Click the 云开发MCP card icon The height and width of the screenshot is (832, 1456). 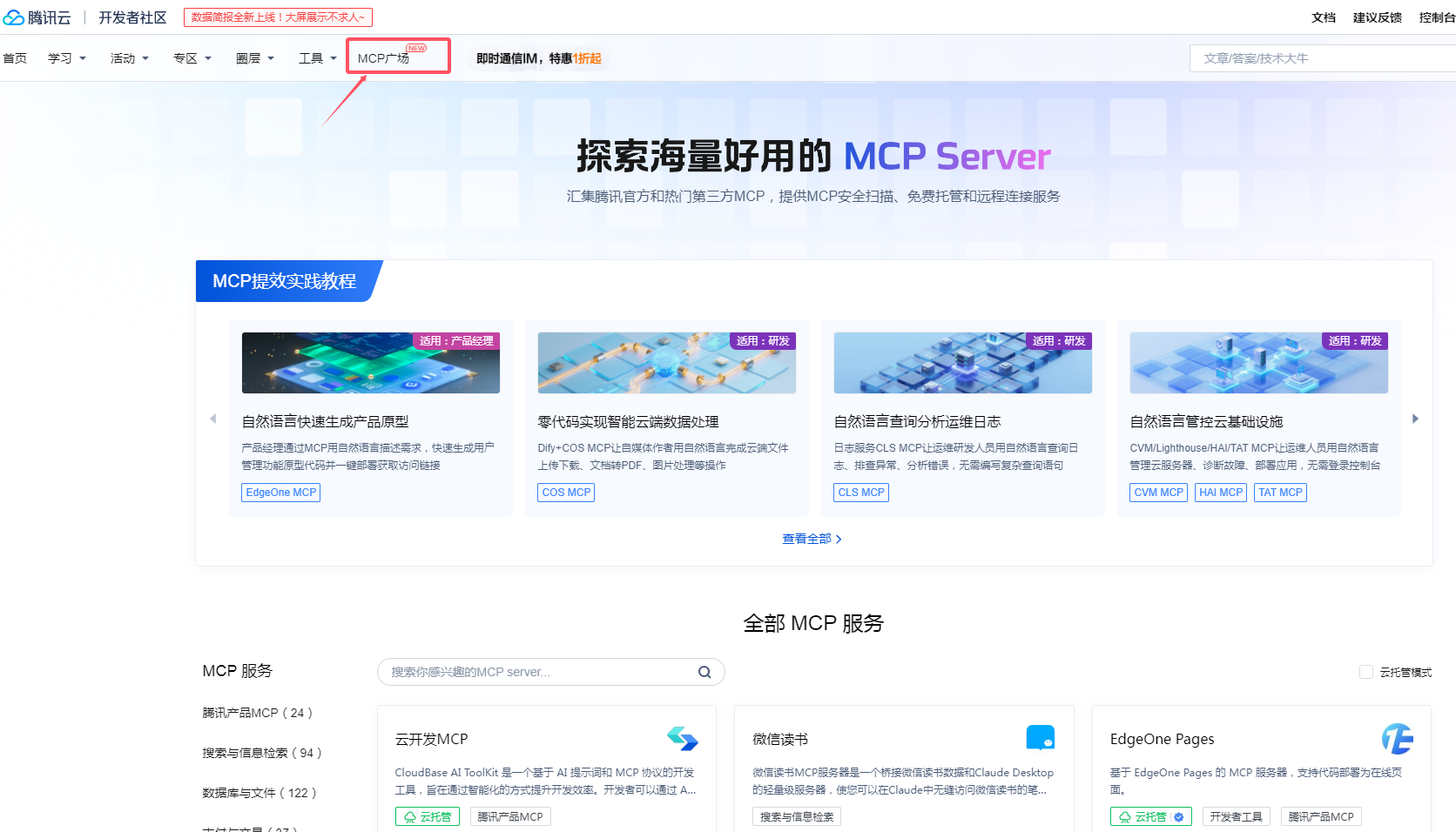pyautogui.click(x=683, y=739)
